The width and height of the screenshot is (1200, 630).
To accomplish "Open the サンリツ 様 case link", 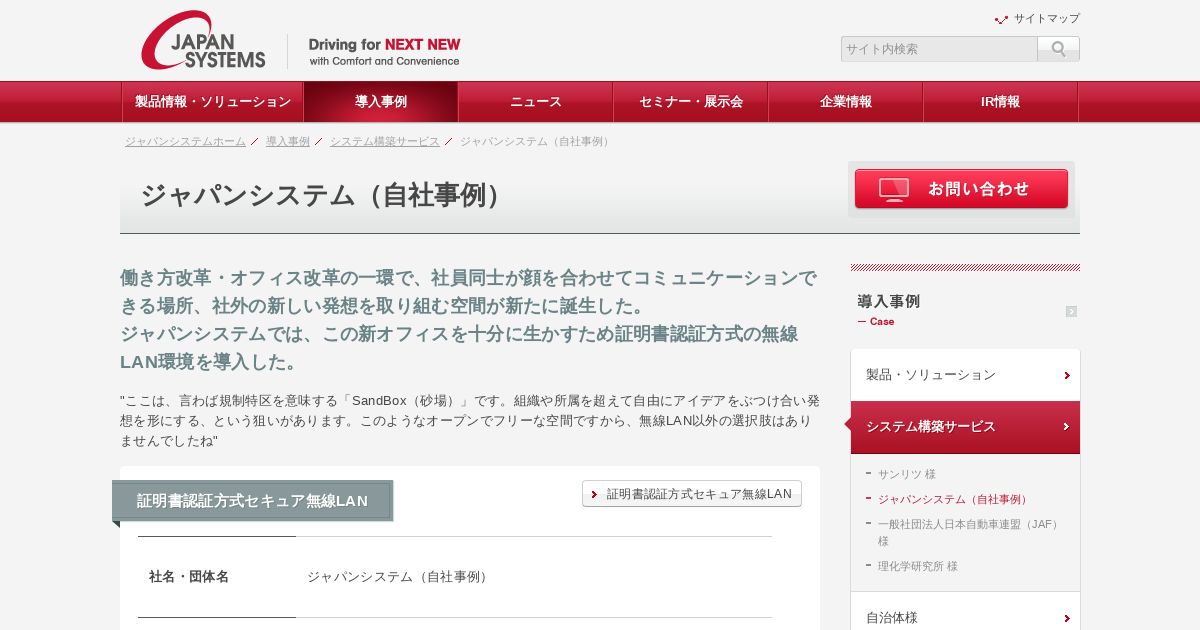I will pos(907,474).
